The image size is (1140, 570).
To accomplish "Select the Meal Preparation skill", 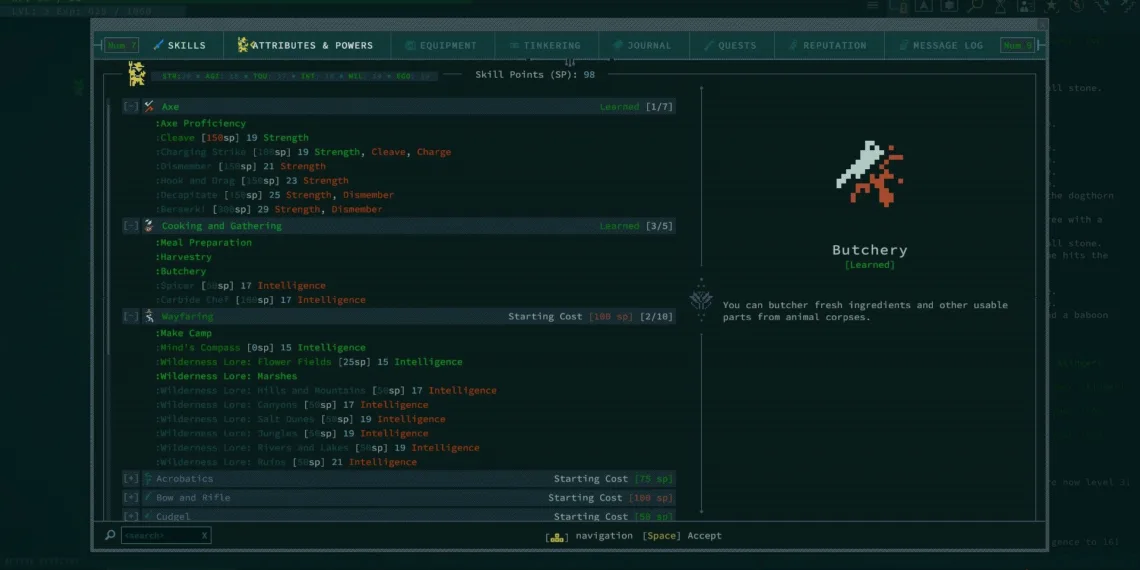I will coord(204,243).
